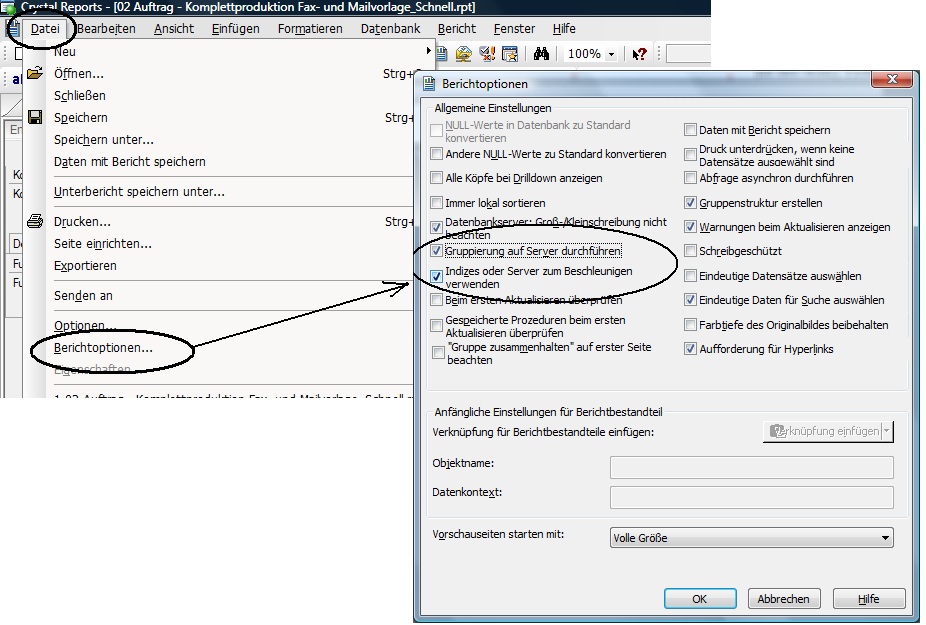Viewport: 926px width, 625px height.
Task: Enable Gespeicherte Prozeduren beim ersten Aktualisieren
Action: [436, 325]
